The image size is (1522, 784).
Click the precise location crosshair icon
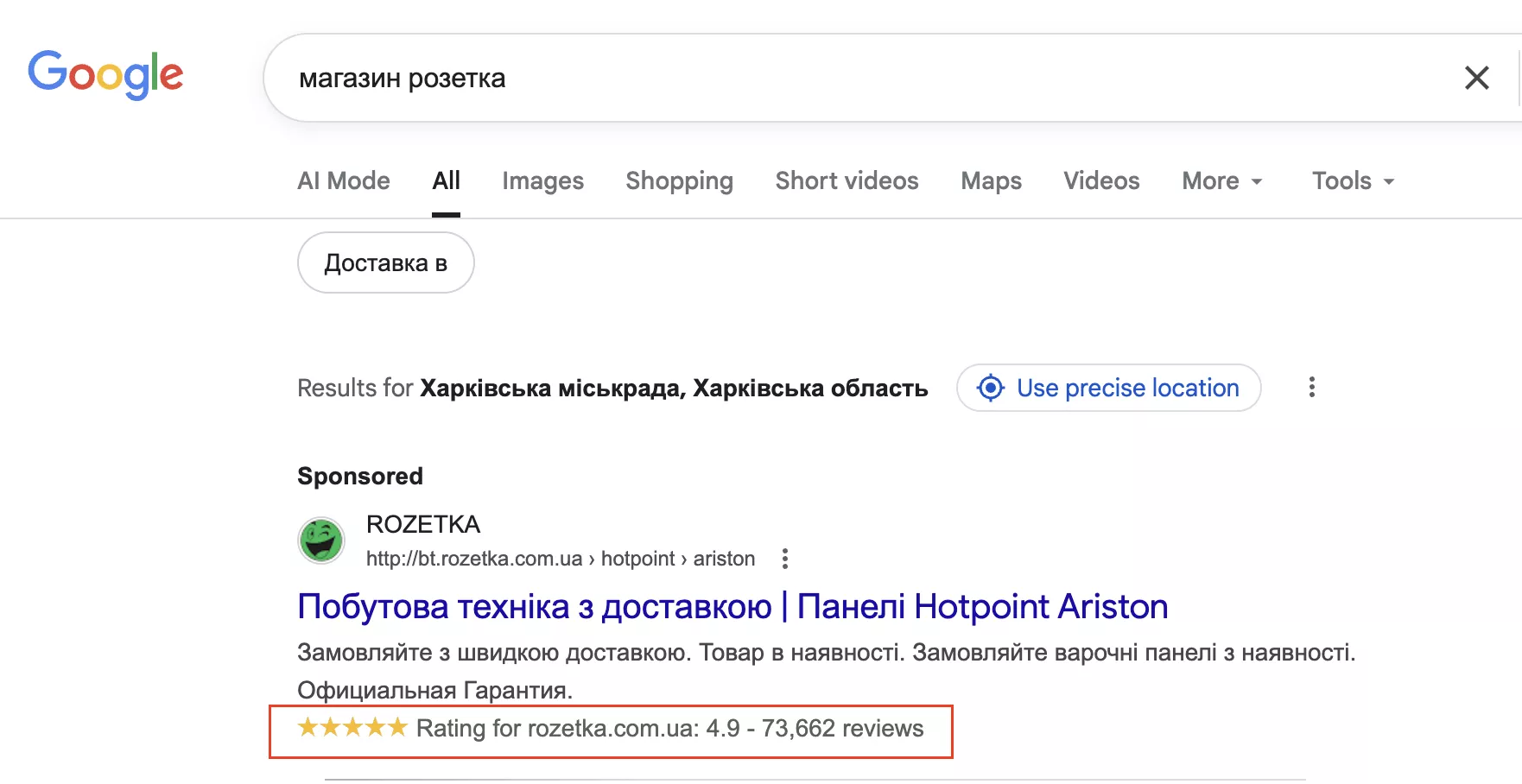[x=992, y=388]
